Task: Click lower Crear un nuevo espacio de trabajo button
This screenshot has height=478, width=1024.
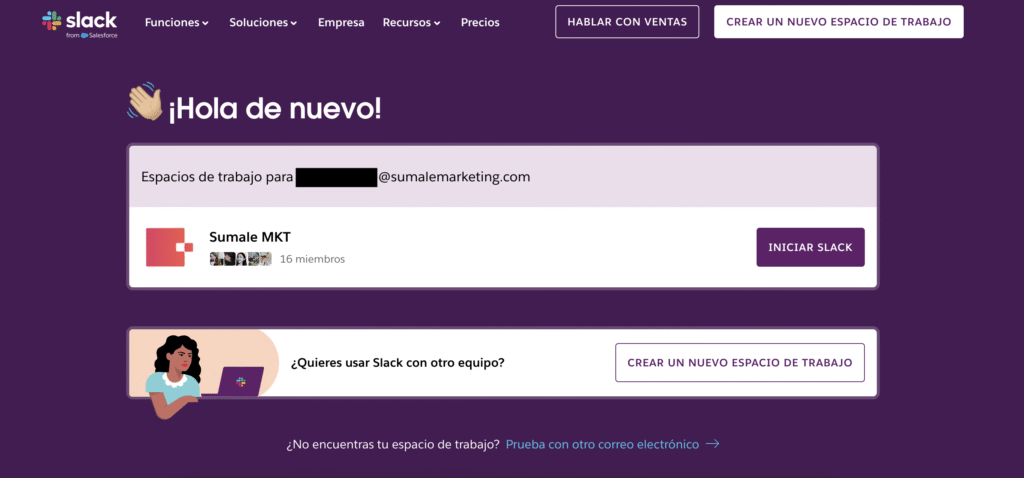Action: tap(740, 362)
